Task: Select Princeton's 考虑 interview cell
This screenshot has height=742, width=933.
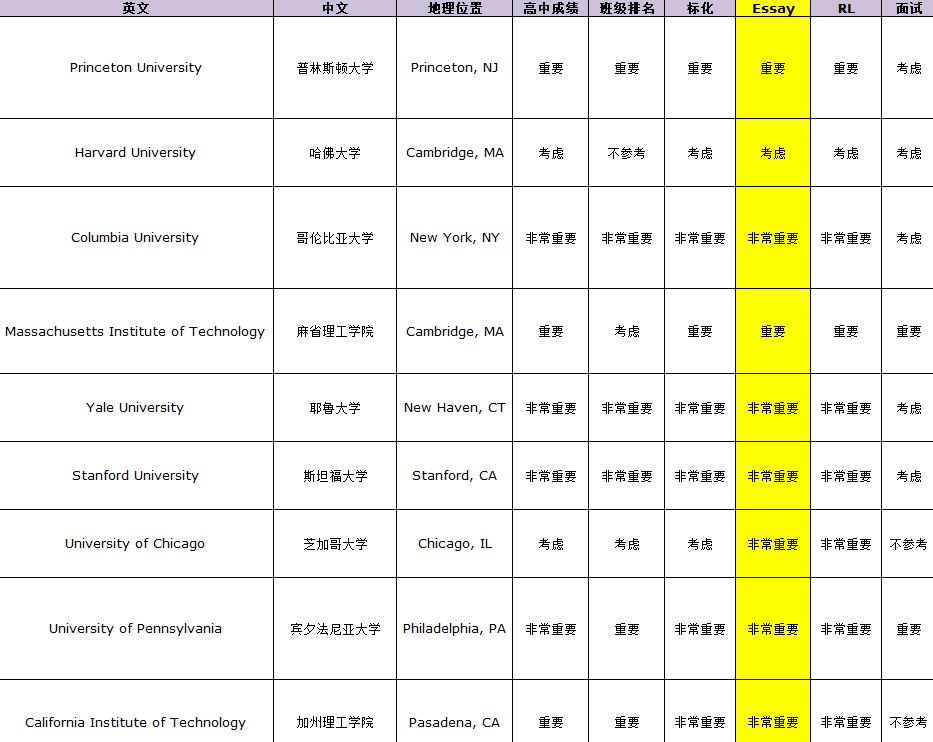Action: point(907,68)
